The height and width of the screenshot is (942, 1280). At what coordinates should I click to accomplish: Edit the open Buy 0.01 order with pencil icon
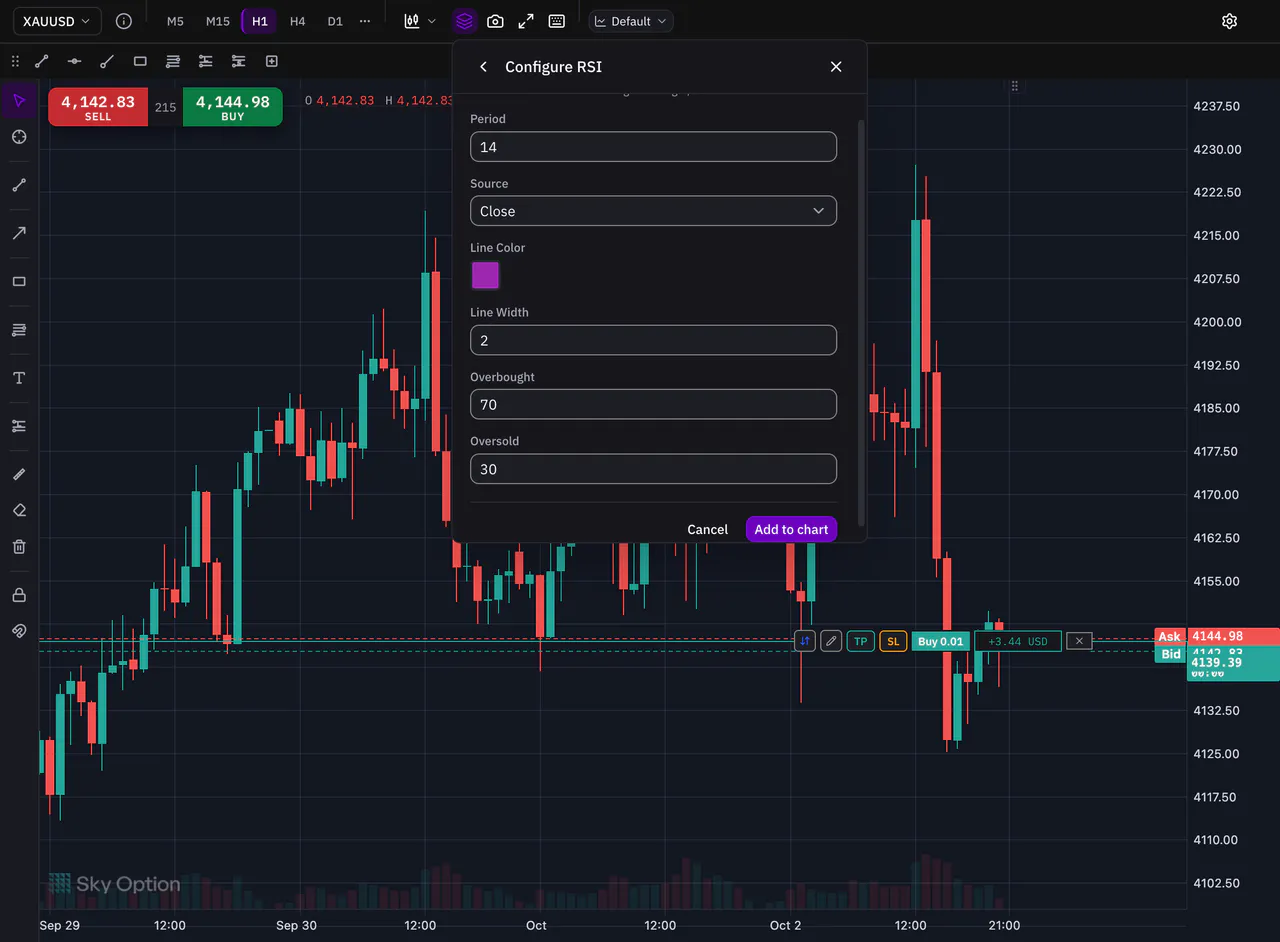tap(831, 641)
